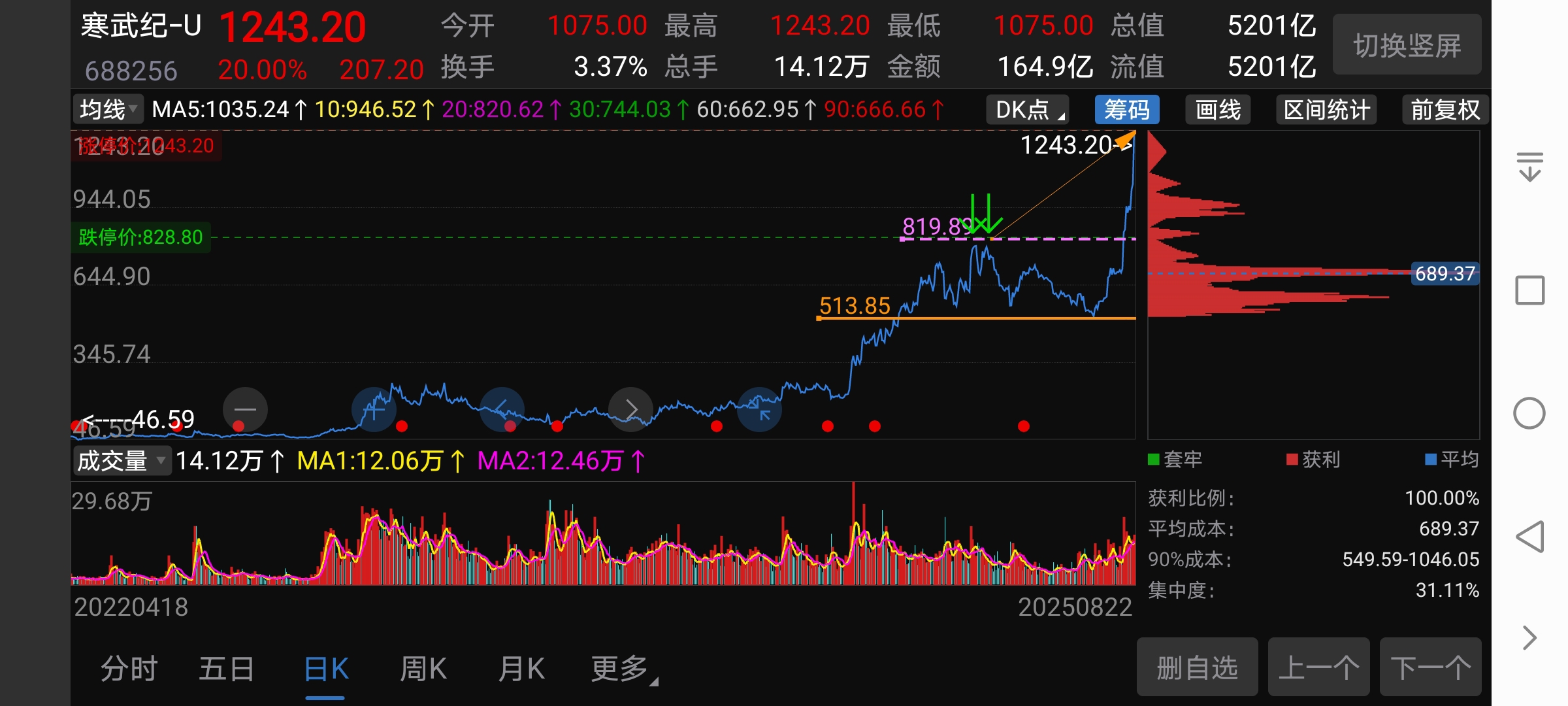Tap the end date 20250822 label
Viewport: 1568px width, 706px height.
tap(1075, 607)
